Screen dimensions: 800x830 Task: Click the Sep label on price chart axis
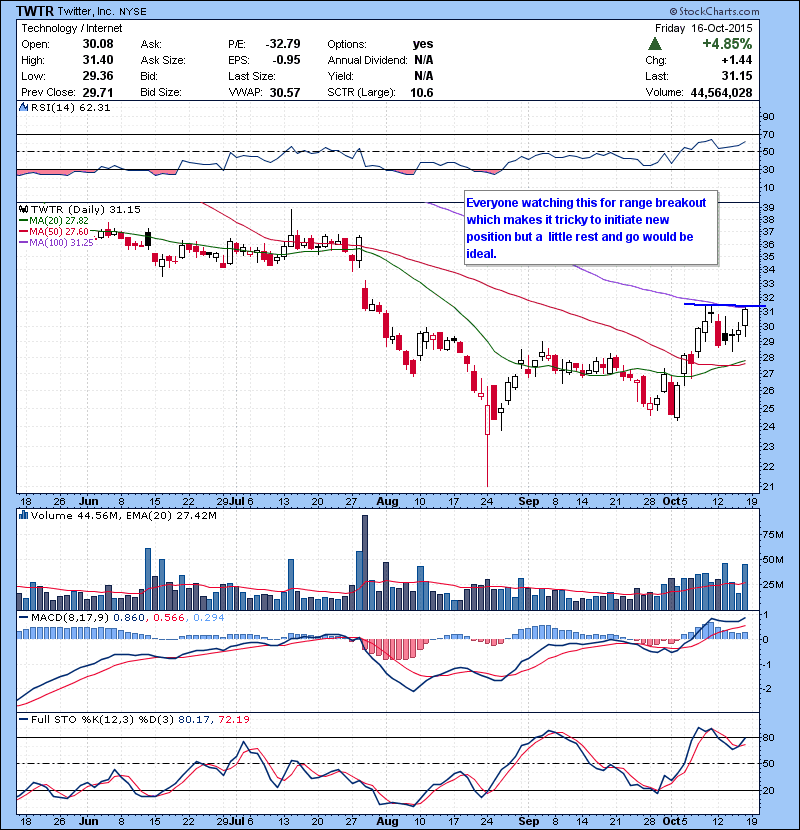point(528,501)
